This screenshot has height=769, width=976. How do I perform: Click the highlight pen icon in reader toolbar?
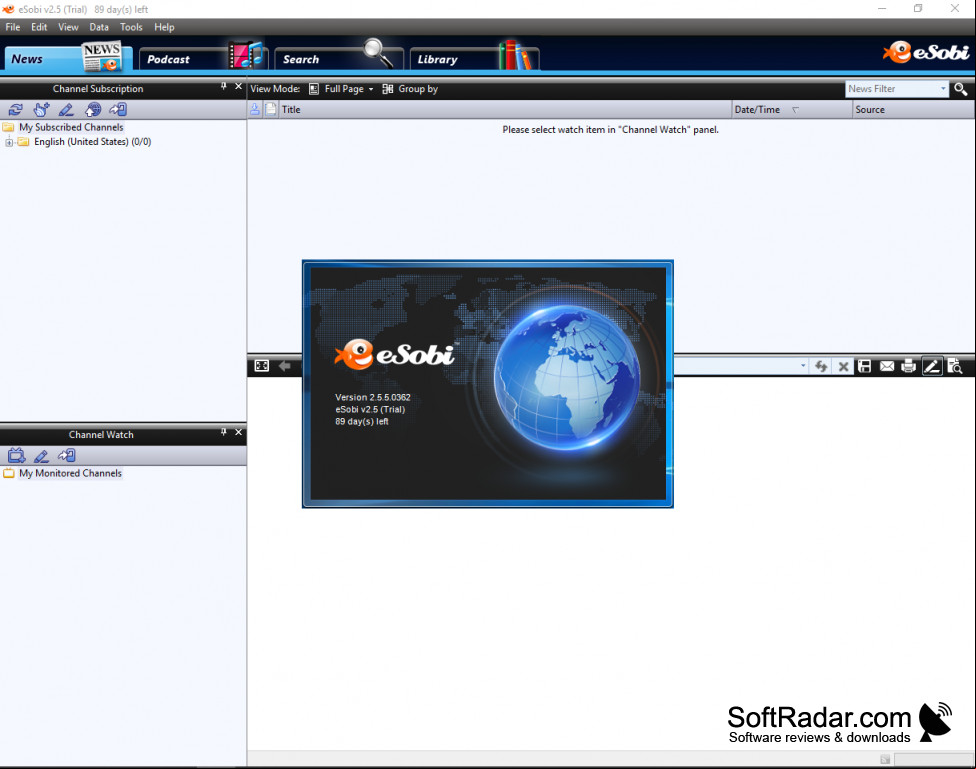[x=932, y=366]
